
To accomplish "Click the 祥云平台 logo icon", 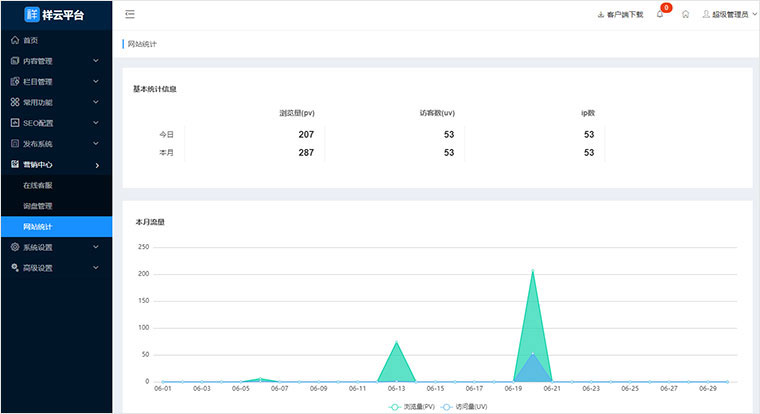I will point(32,14).
